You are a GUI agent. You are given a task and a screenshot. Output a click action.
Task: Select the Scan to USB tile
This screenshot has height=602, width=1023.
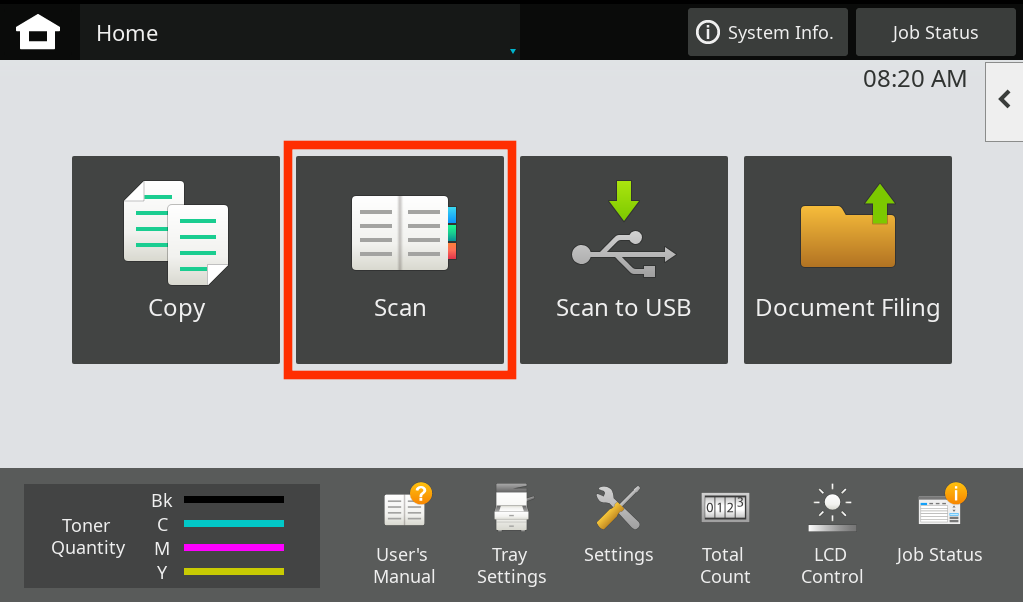[x=624, y=260]
